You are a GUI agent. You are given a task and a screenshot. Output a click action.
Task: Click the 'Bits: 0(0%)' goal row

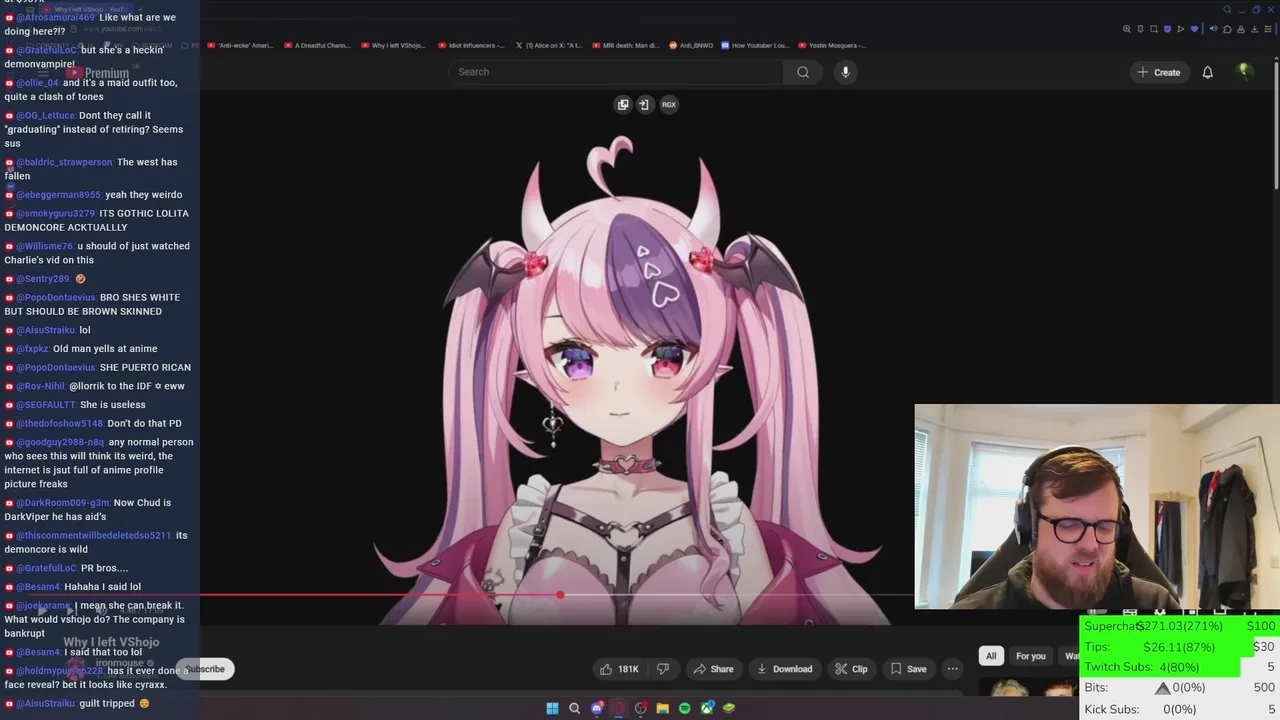(1180, 688)
